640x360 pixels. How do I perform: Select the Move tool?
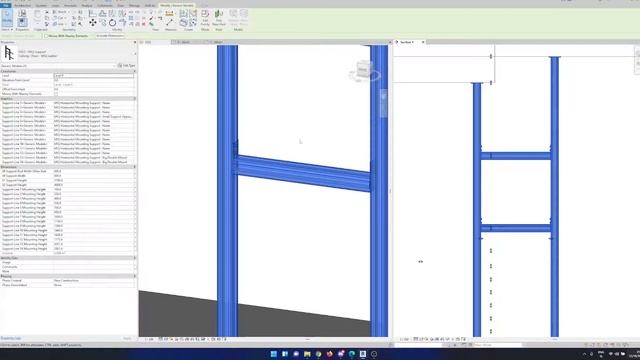click(93, 23)
